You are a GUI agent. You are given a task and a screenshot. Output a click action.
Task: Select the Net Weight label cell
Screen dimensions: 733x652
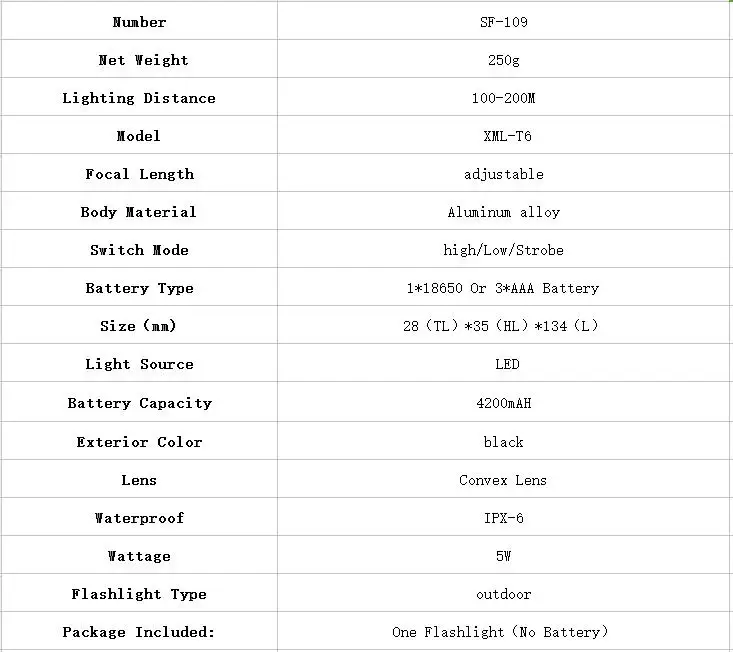click(x=139, y=60)
